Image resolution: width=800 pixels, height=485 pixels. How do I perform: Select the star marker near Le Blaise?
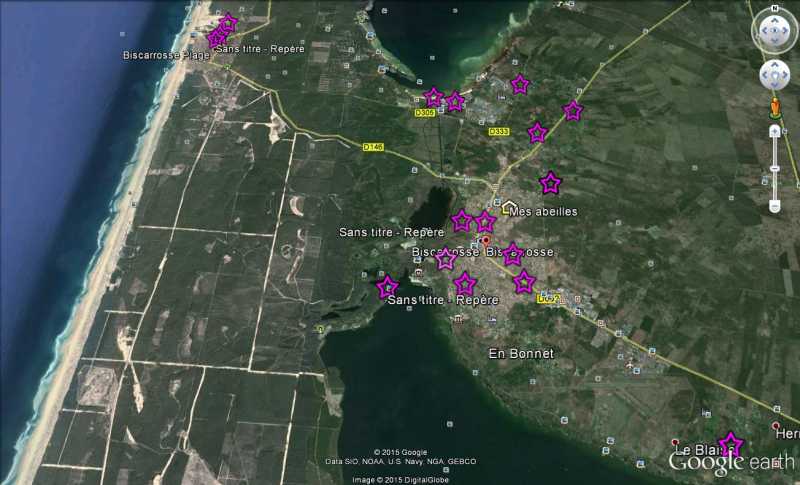click(731, 444)
